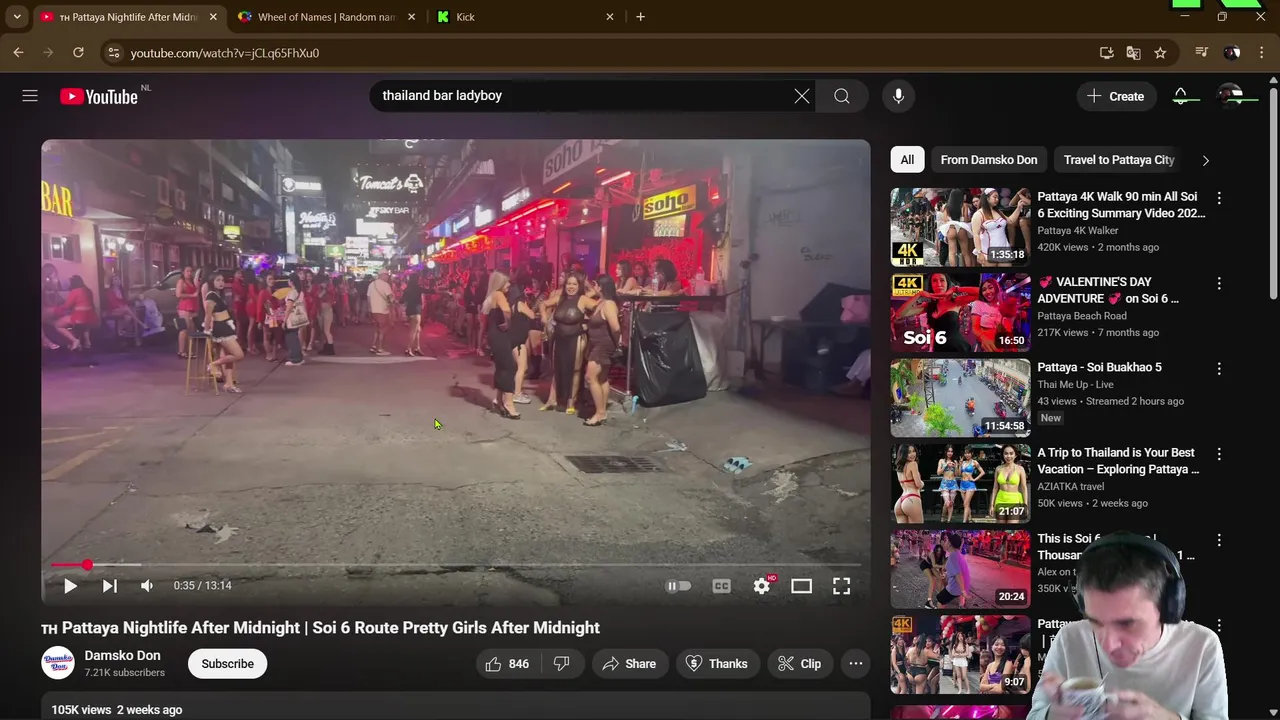Clear the search box with X
The width and height of the screenshot is (1280, 720).
pos(802,96)
